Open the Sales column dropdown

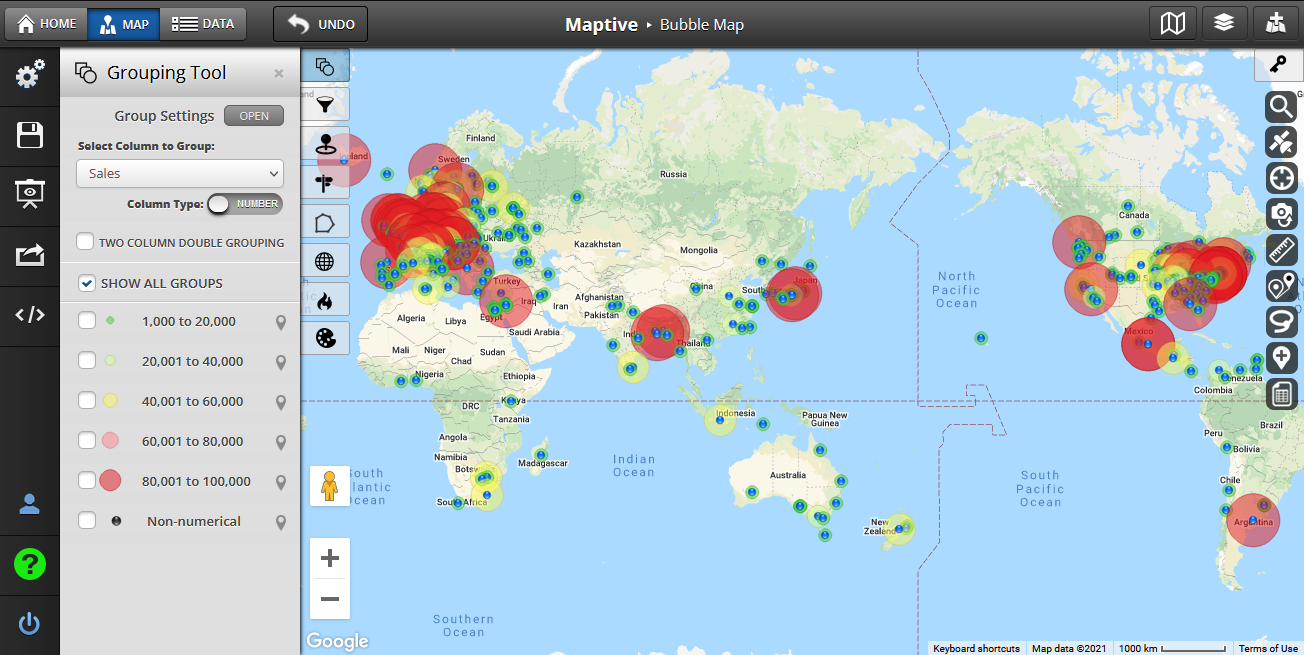point(180,173)
